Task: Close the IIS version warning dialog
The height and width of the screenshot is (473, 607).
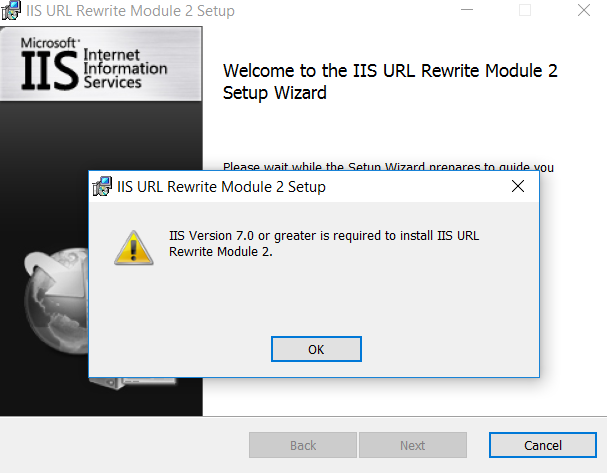Action: point(518,186)
